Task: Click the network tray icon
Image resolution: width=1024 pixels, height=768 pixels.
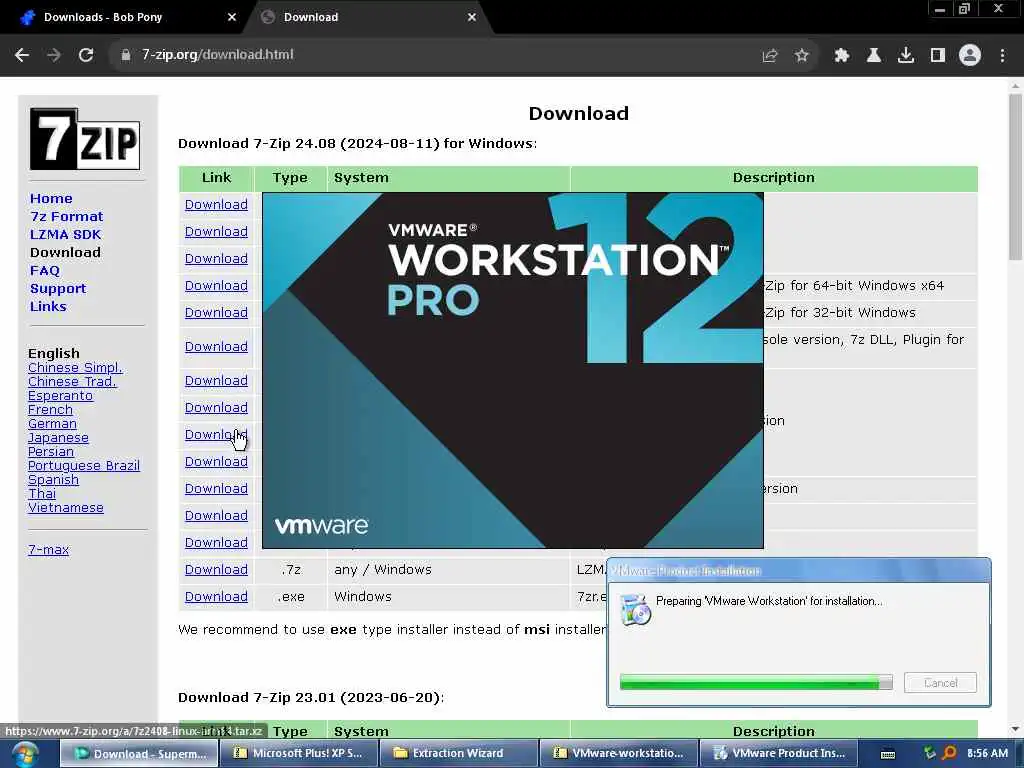Action: (929, 753)
